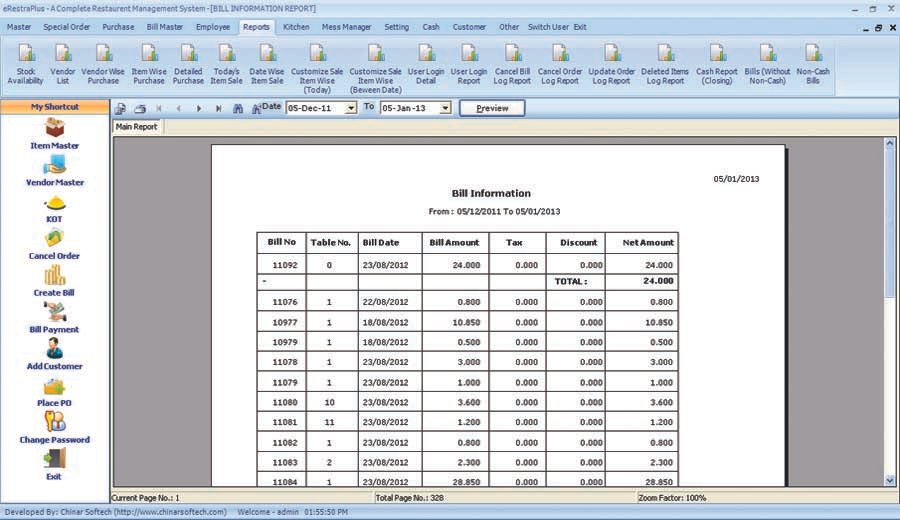Open Create Bill shortcut
Image resolution: width=900 pixels, height=520 pixels.
[x=55, y=282]
